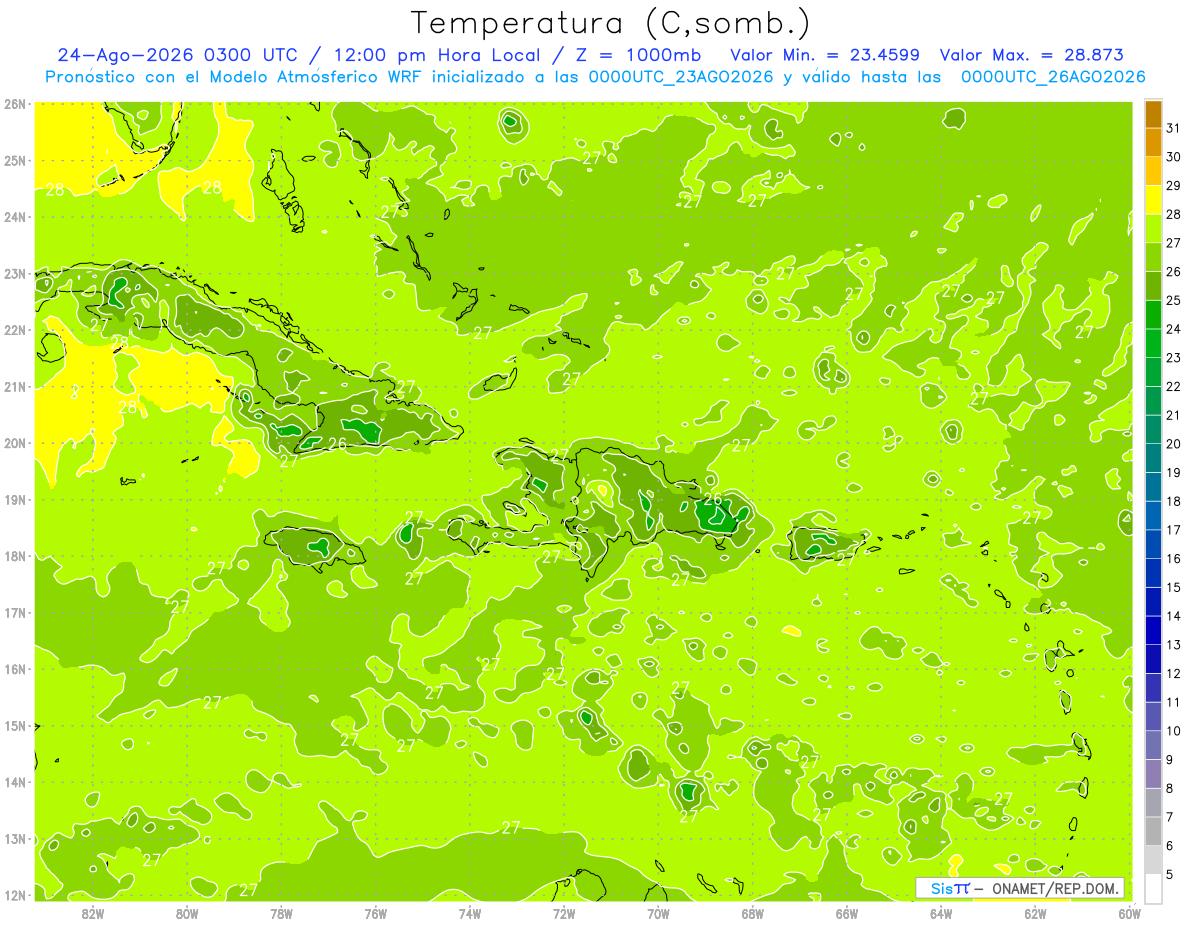The width and height of the screenshot is (1200, 927).
Task: Click the colorbar label '20'
Action: [x=1173, y=443]
